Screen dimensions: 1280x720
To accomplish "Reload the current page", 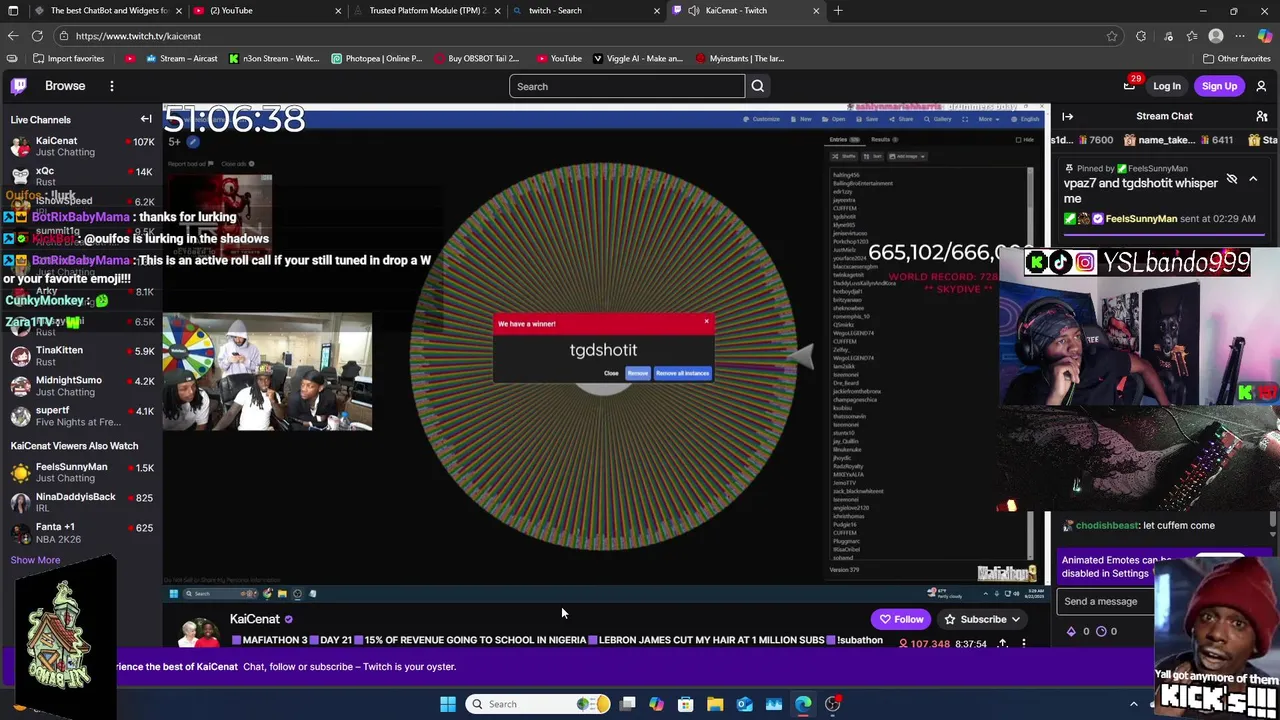I will [x=37, y=36].
